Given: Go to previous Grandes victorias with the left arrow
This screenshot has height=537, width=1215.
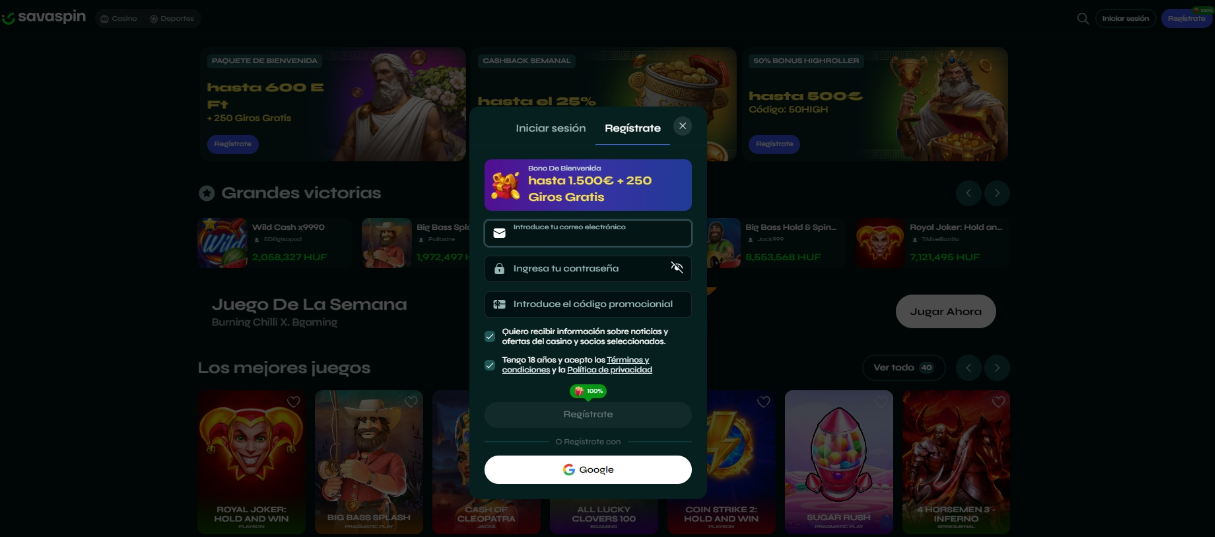Looking at the screenshot, I should 968,193.
